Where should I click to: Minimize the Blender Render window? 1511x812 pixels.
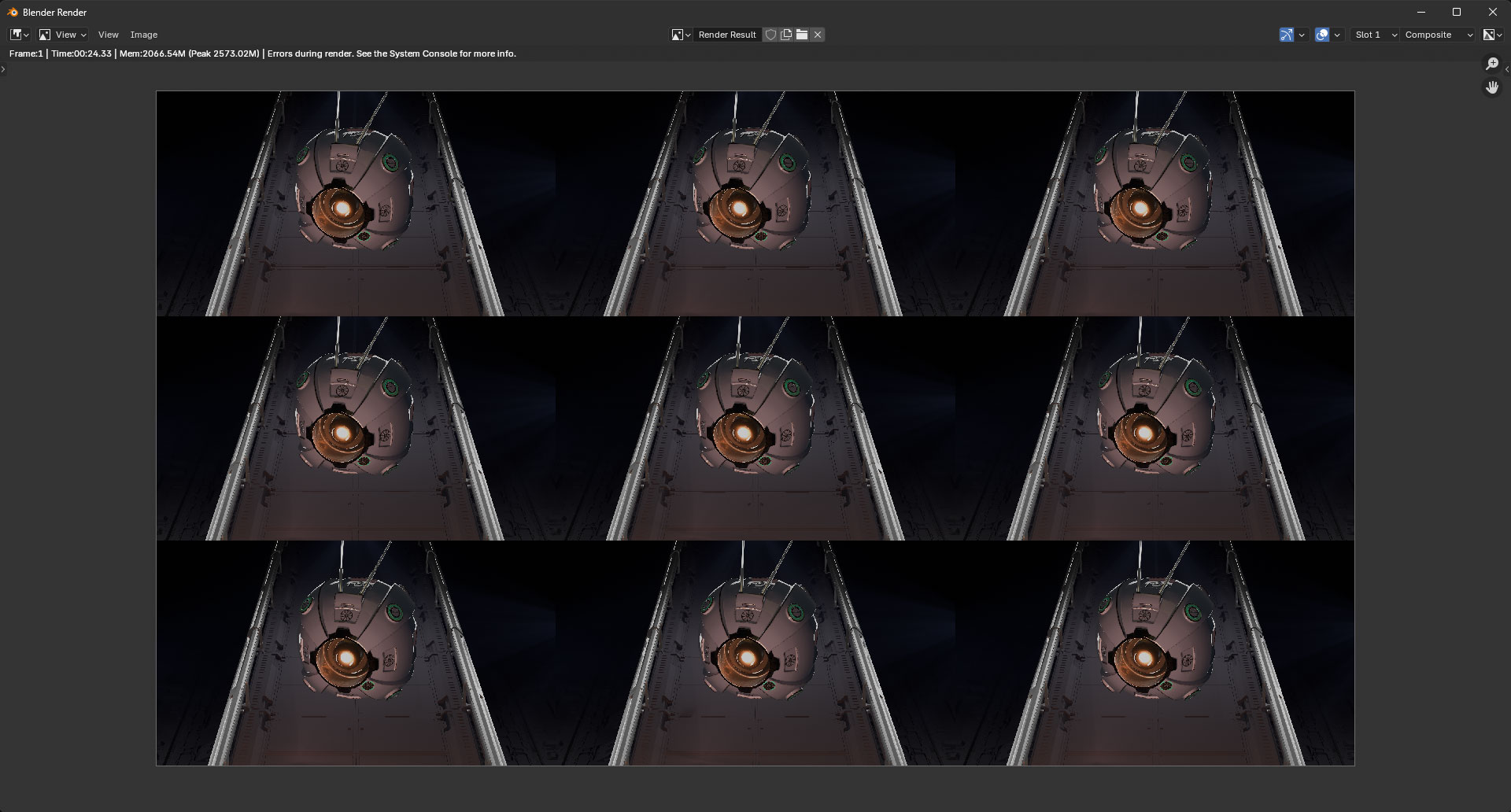click(x=1421, y=12)
